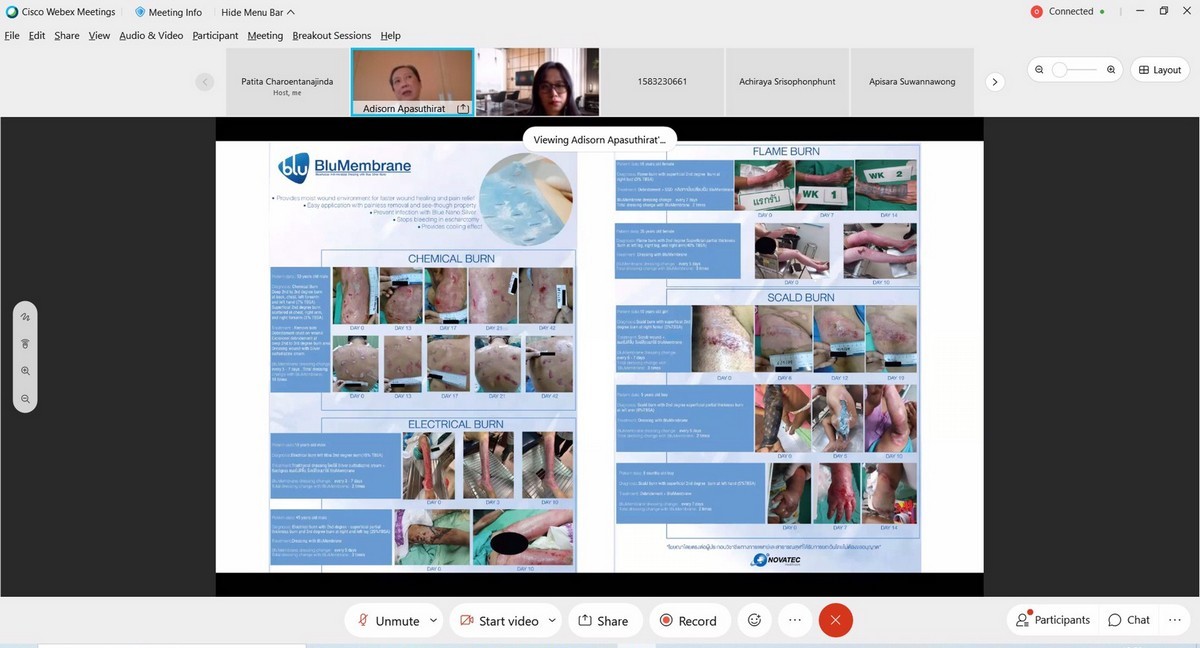
Task: Open the Participants panel
Action: (x=1052, y=620)
